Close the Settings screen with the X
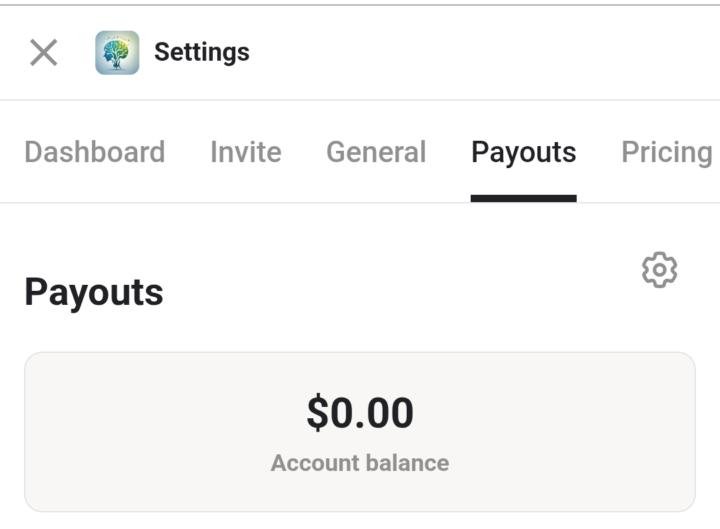720x529 pixels. [43, 52]
